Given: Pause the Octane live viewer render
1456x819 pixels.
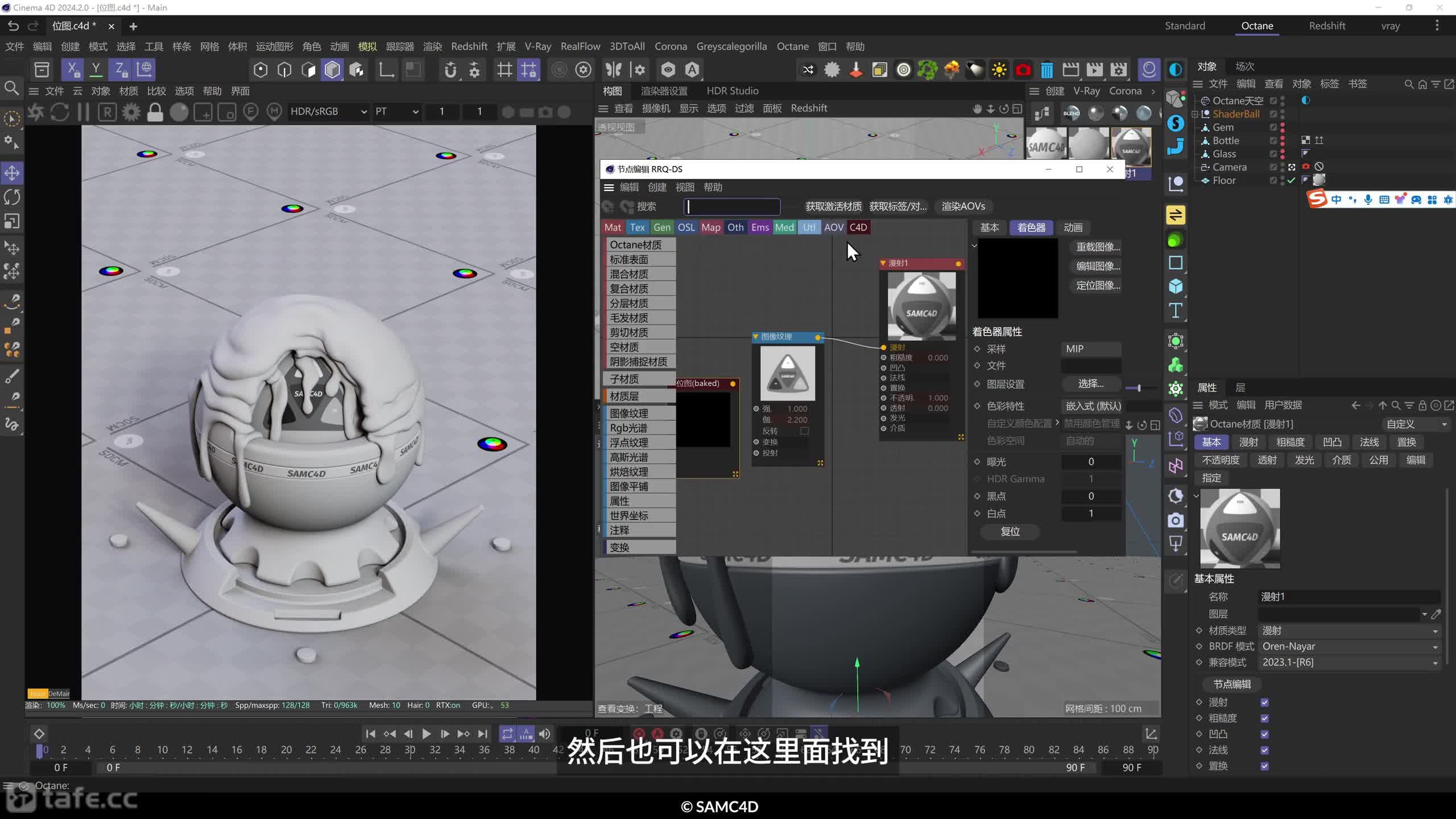Looking at the screenshot, I should tap(84, 112).
